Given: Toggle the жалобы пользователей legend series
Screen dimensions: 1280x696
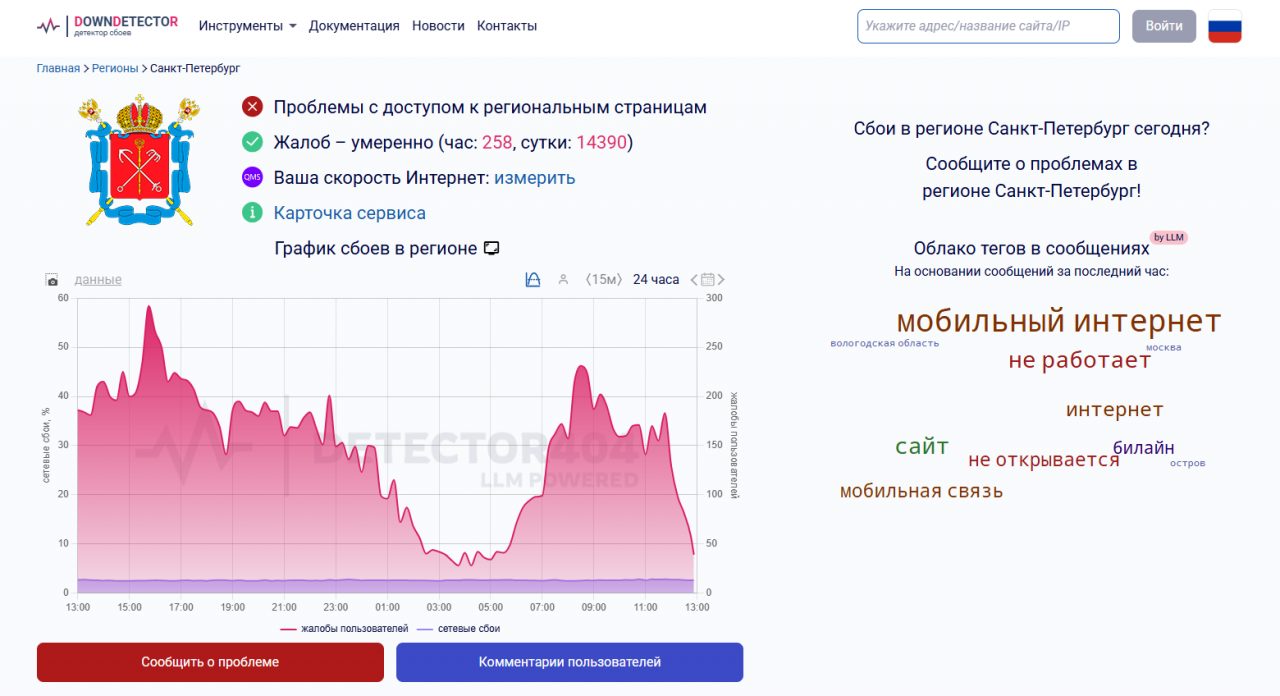Looking at the screenshot, I should 344,629.
